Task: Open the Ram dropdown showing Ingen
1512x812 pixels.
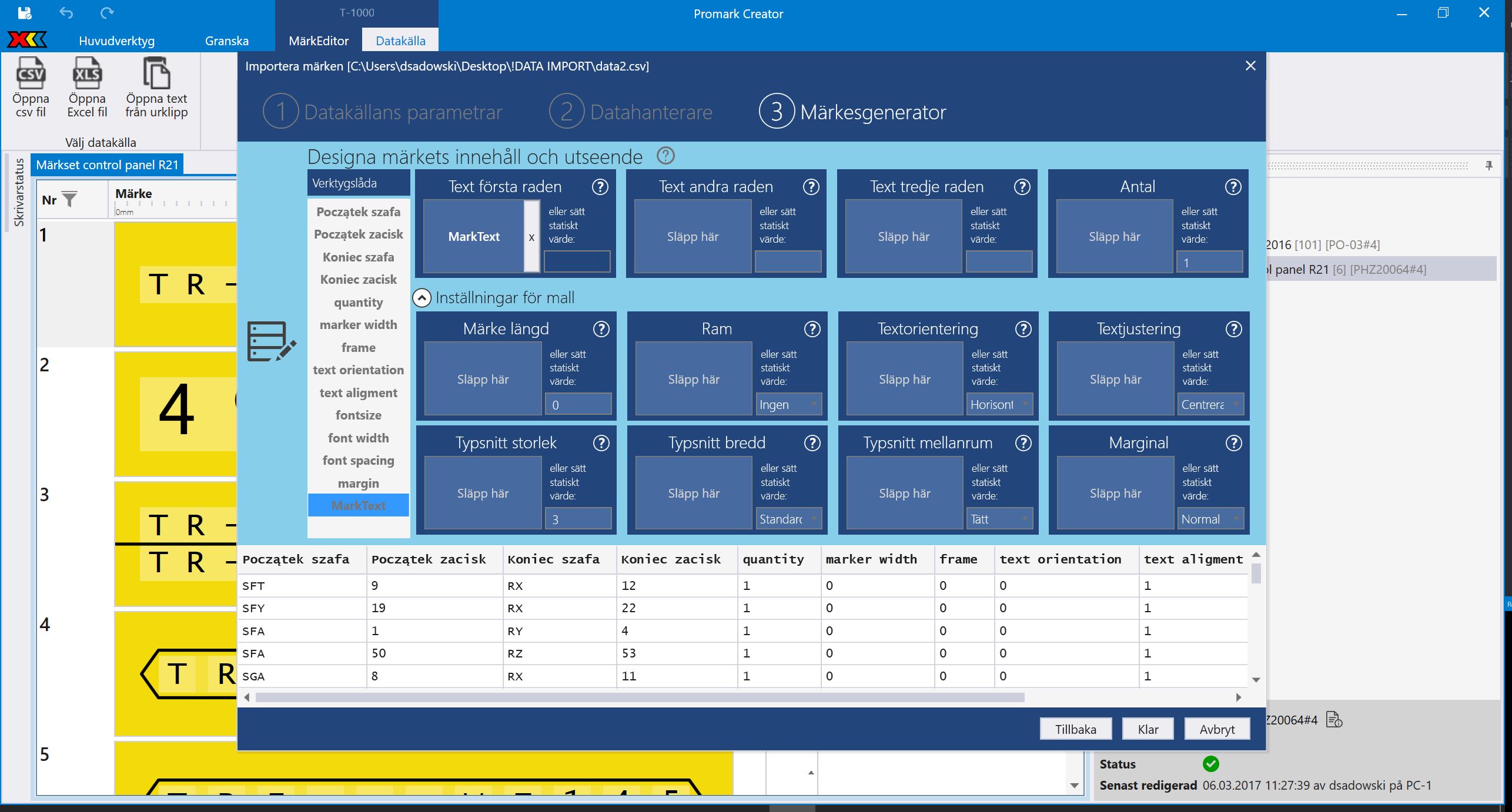Action: point(788,404)
